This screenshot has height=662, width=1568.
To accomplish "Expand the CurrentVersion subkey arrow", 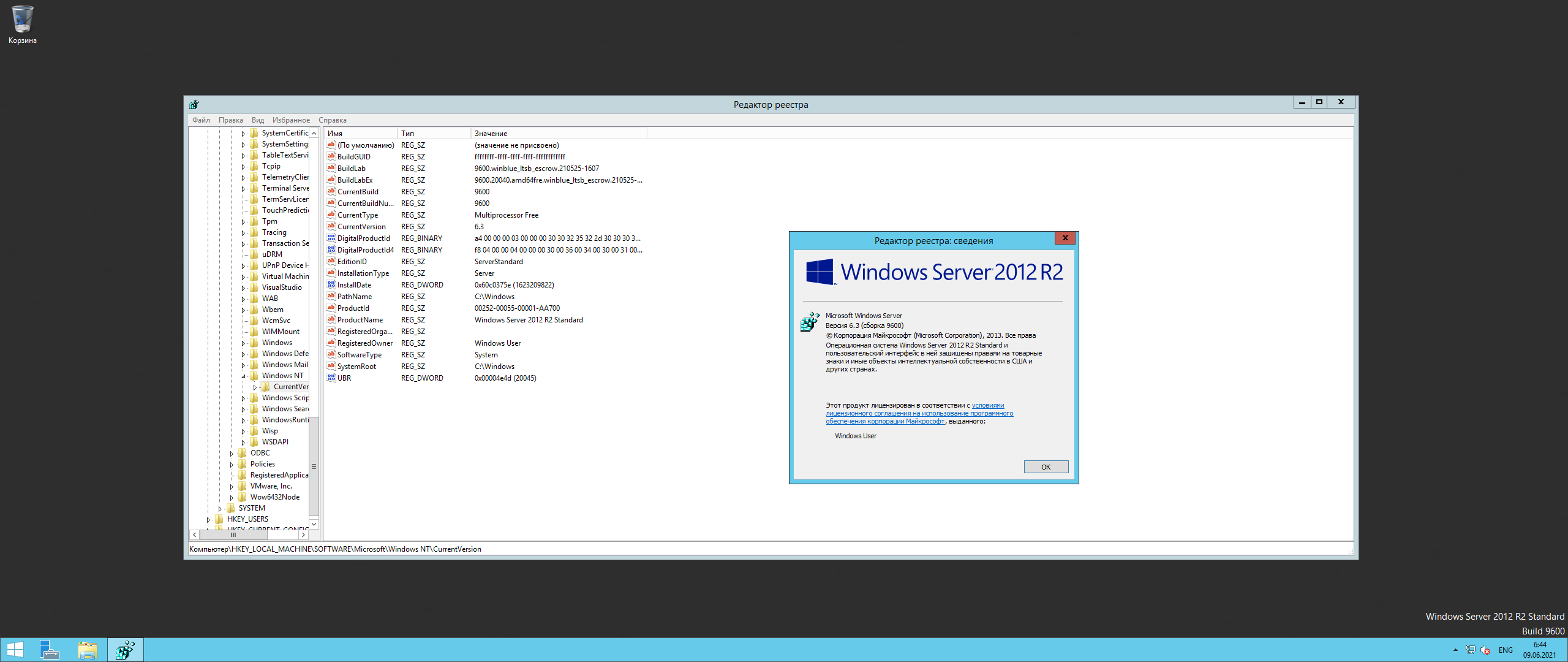I will click(x=255, y=387).
